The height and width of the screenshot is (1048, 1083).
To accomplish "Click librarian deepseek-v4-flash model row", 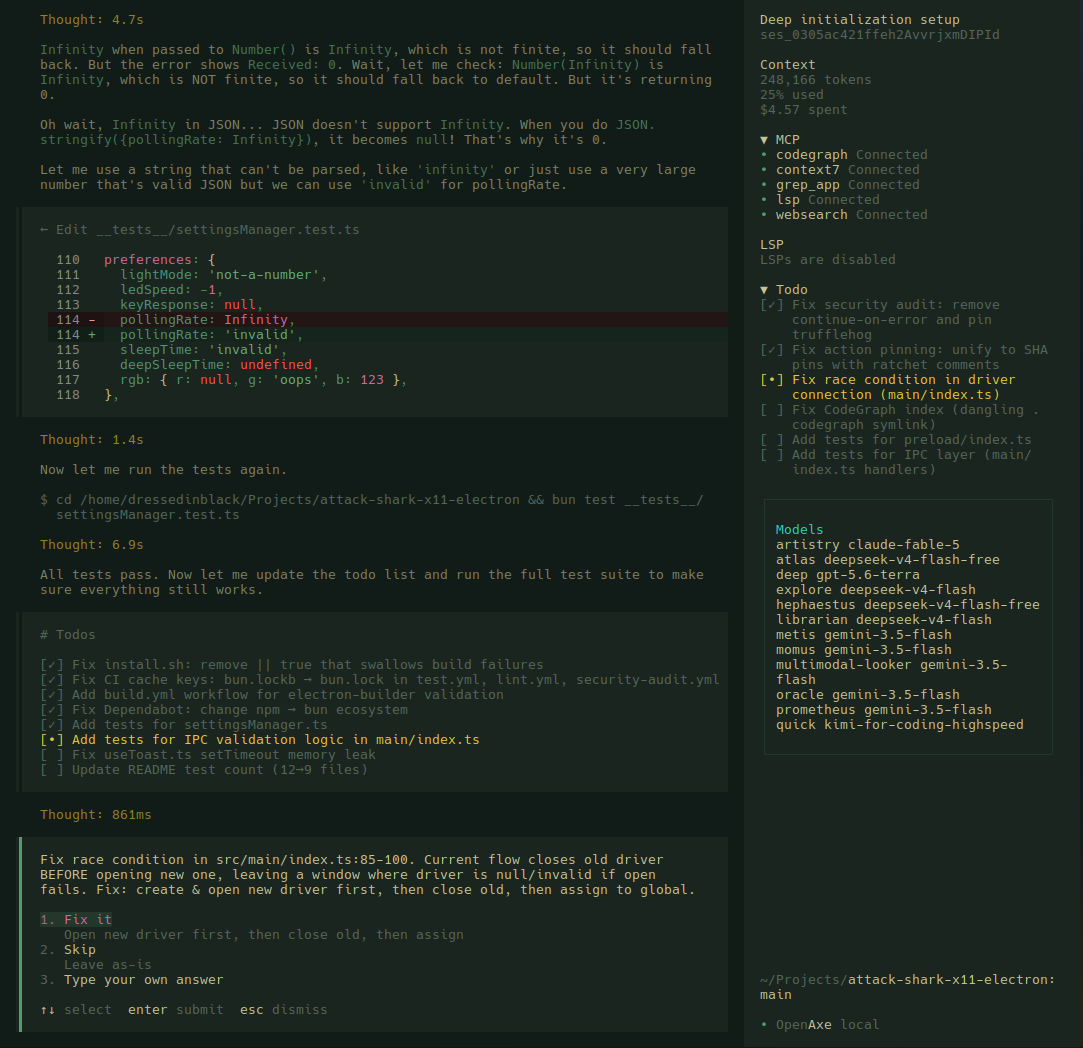I will pyautogui.click(x=883, y=620).
